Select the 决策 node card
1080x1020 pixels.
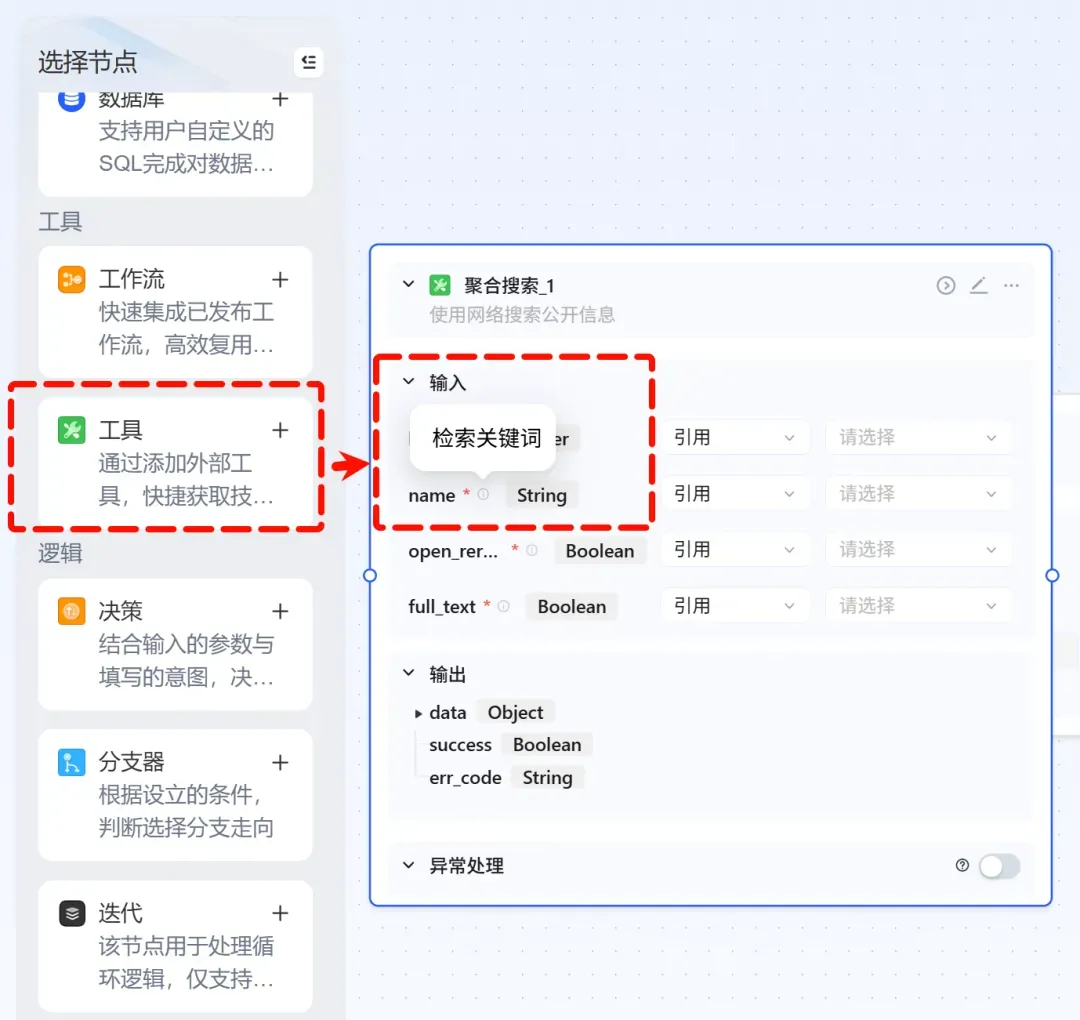(176, 644)
